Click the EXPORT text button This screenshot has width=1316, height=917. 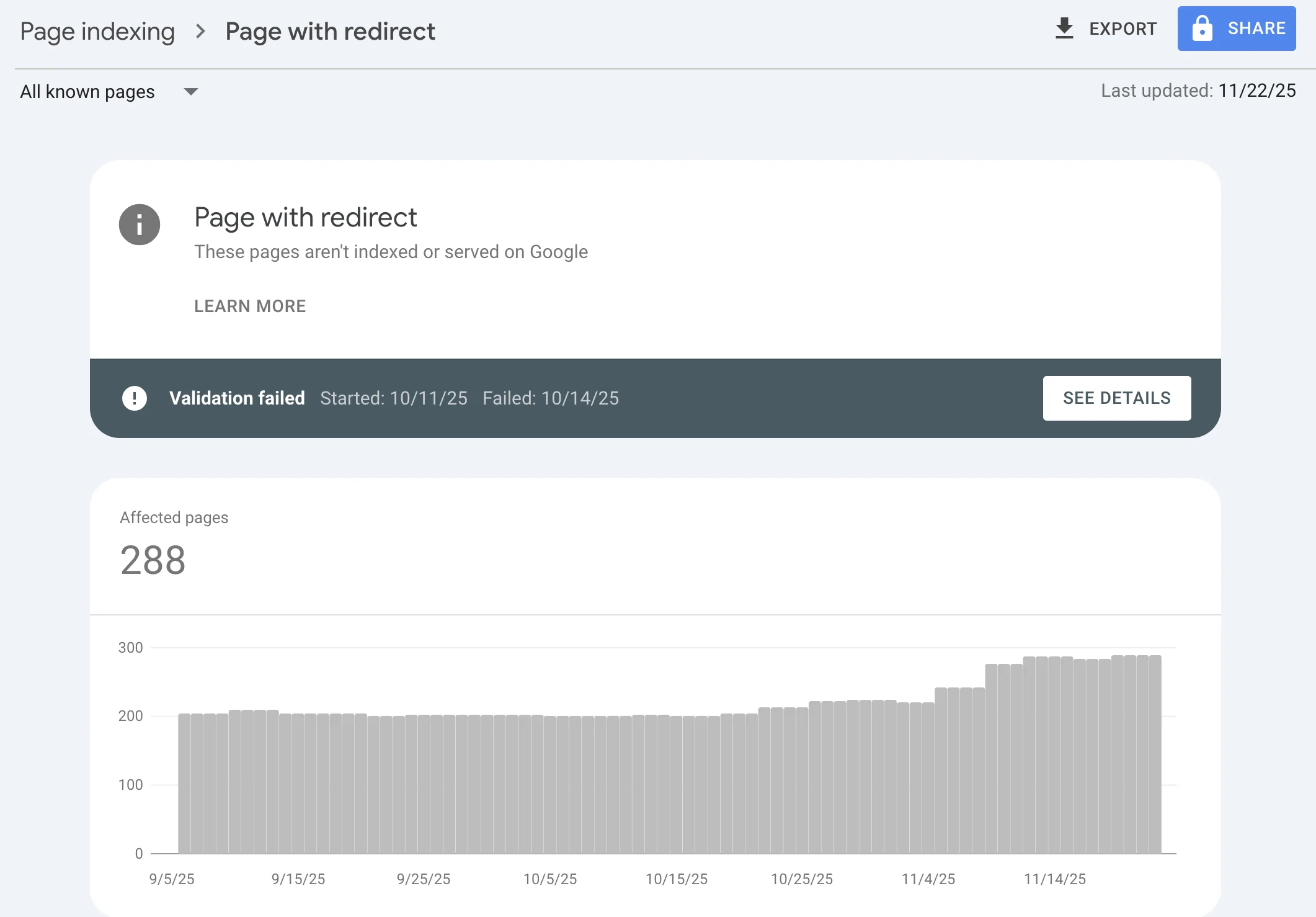tap(1123, 29)
